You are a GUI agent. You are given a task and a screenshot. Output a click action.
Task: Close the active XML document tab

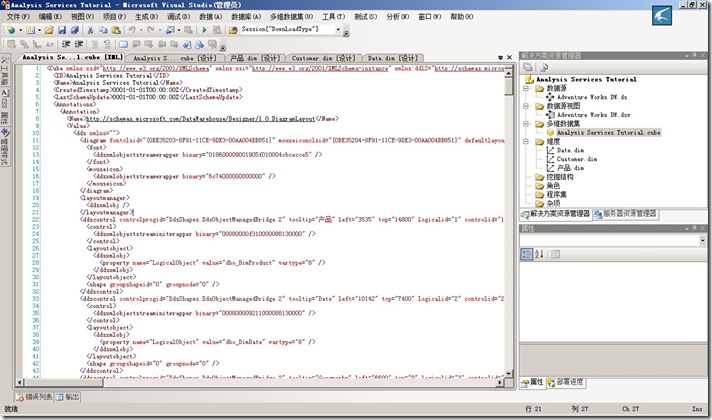[509, 58]
